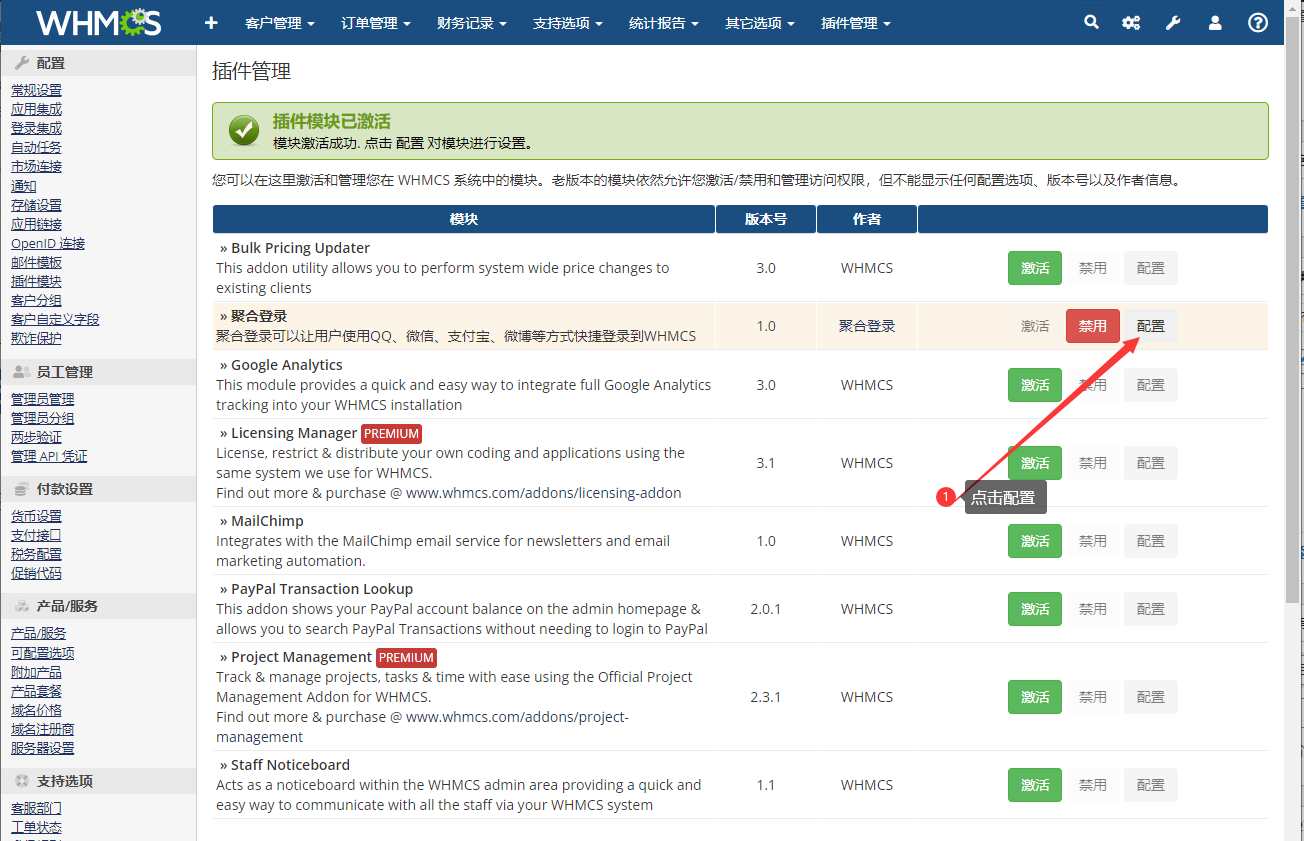The width and height of the screenshot is (1304, 841).
Task: Expand the 统计报告 menu
Action: [664, 23]
